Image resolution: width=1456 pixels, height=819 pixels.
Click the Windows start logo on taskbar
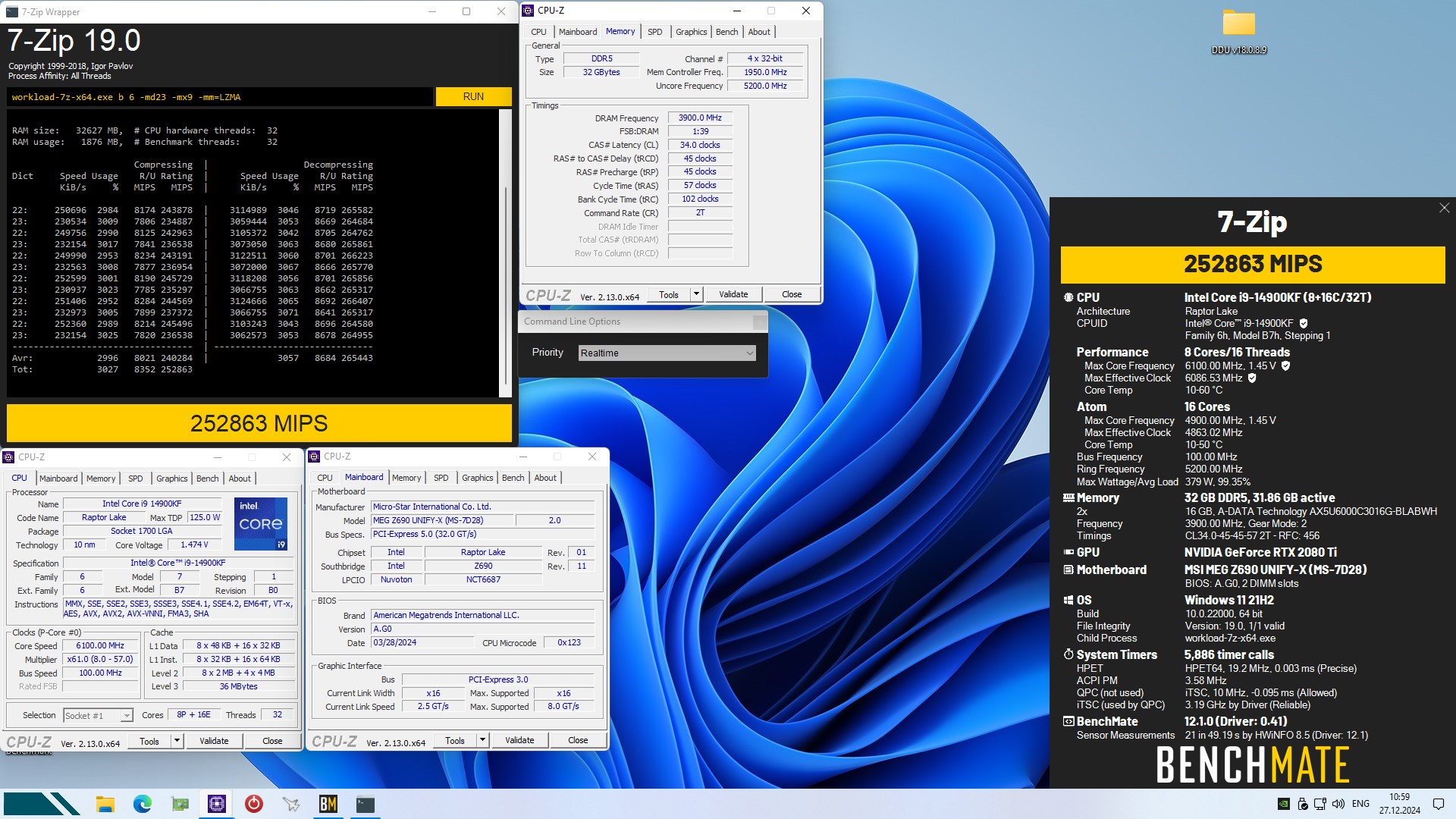pos(41,804)
